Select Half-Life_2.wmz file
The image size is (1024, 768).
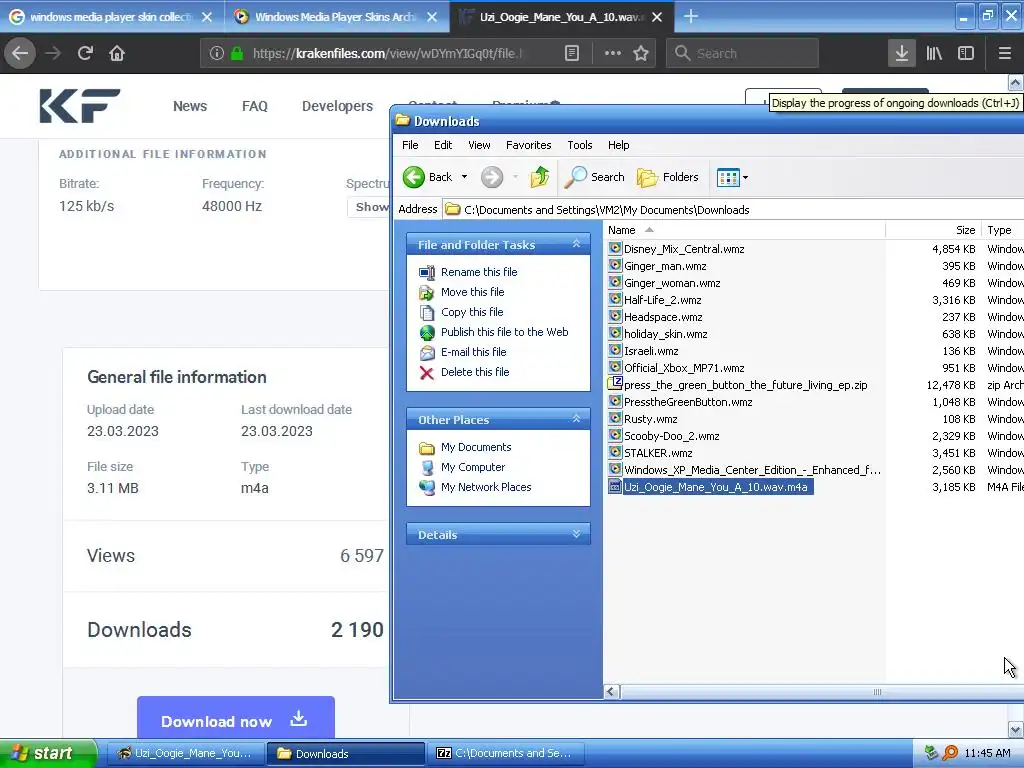[662, 300]
